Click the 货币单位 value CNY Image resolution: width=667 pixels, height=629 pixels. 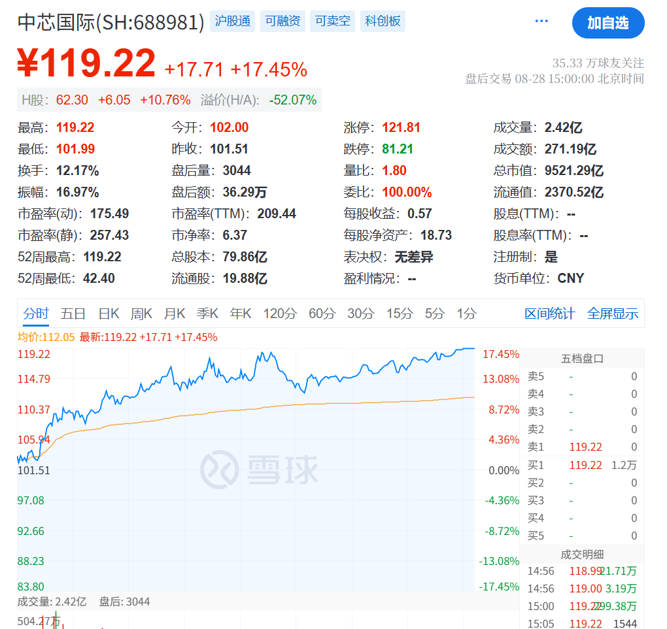point(571,279)
